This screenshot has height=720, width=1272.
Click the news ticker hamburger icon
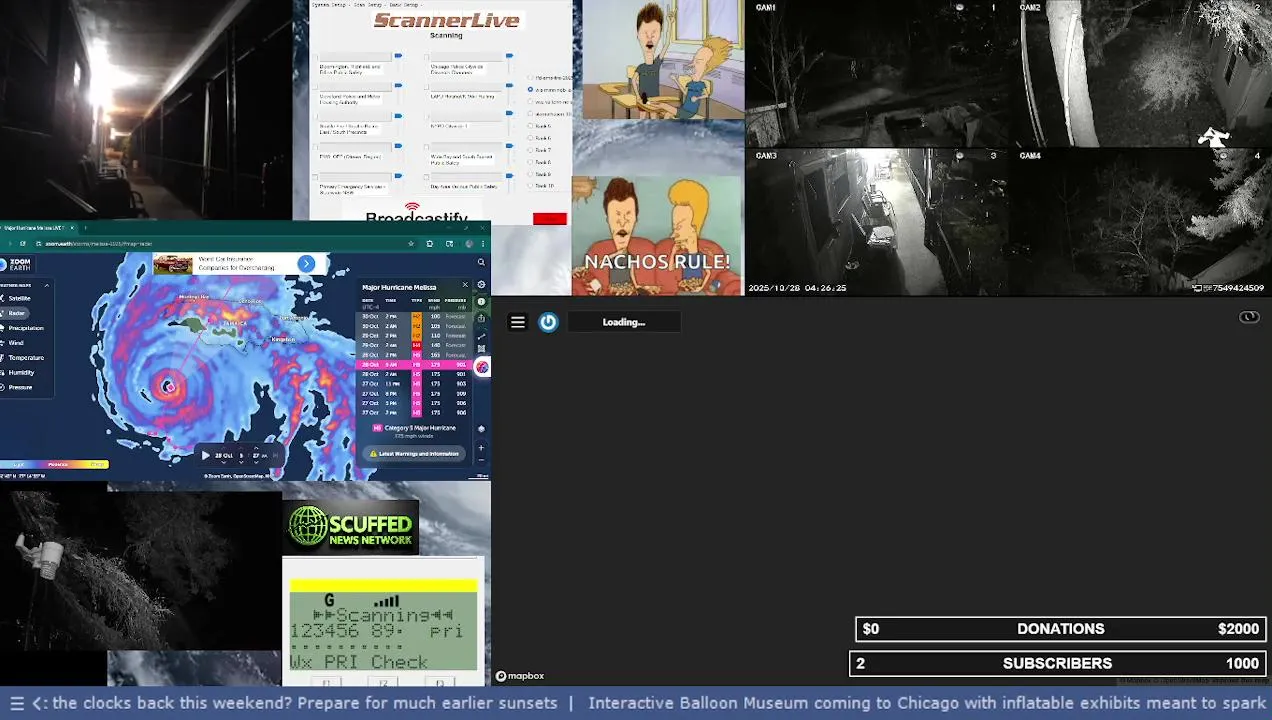point(17,703)
